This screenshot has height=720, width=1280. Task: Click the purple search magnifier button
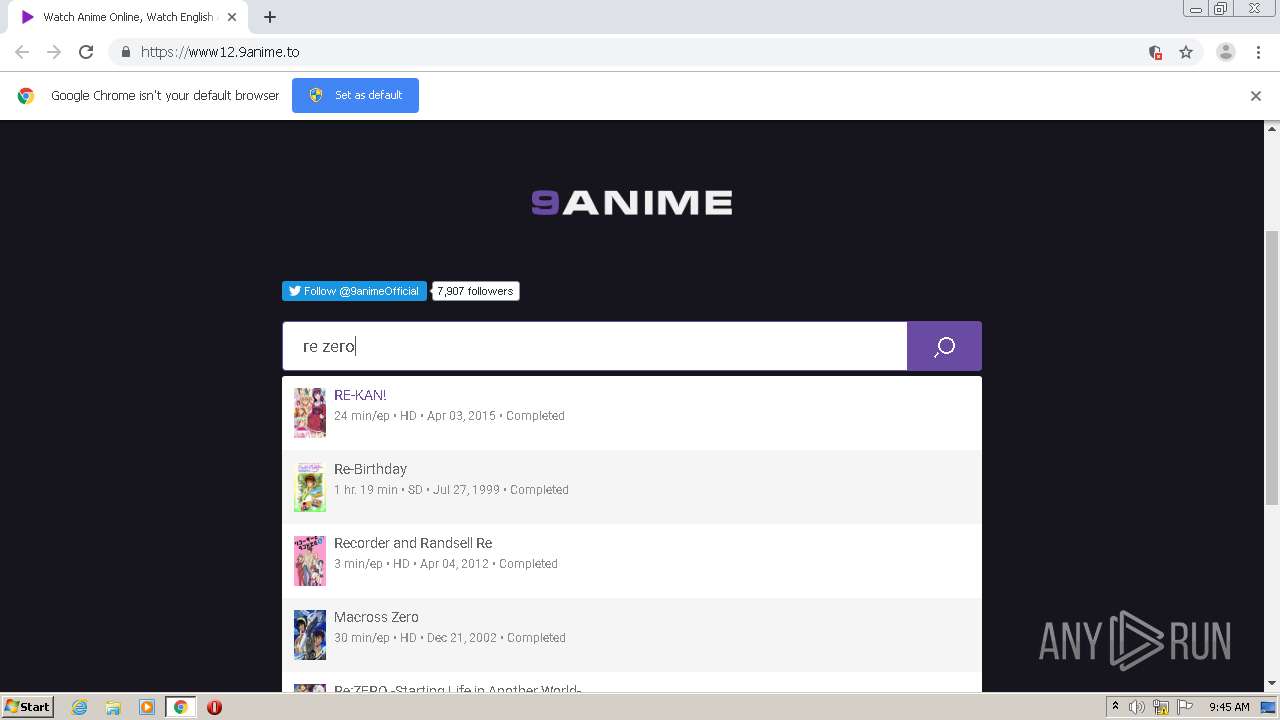pos(944,346)
